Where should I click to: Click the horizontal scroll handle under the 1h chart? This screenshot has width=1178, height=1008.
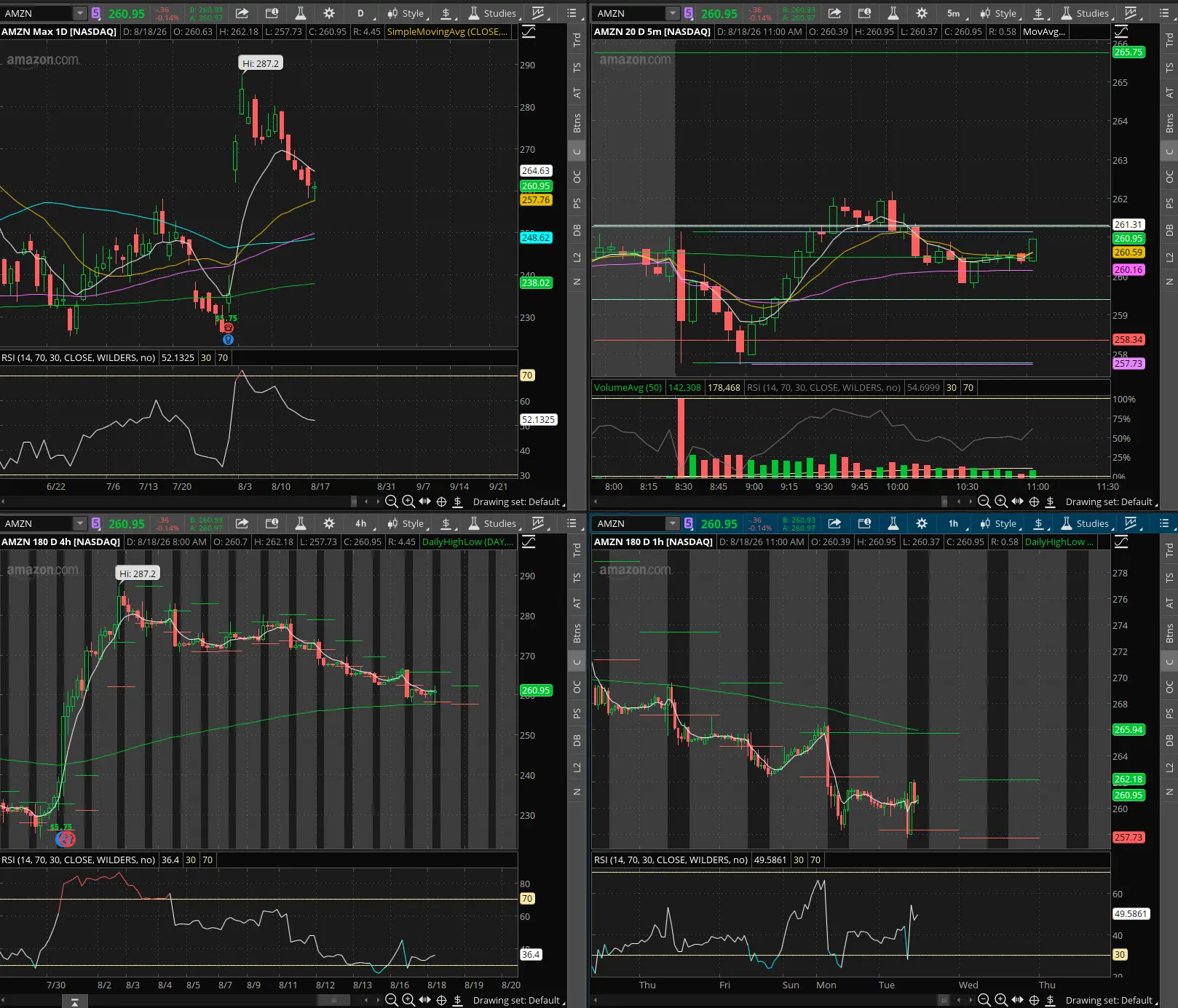point(945,1000)
